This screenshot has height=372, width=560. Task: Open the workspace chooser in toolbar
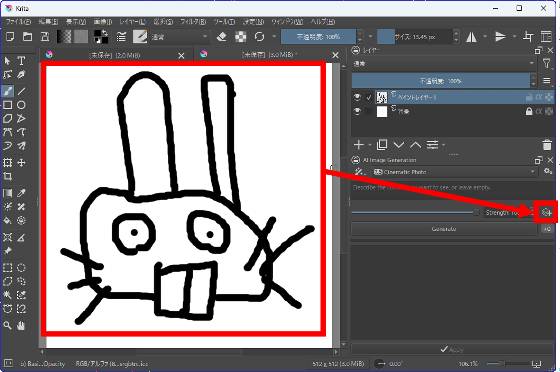click(x=546, y=36)
